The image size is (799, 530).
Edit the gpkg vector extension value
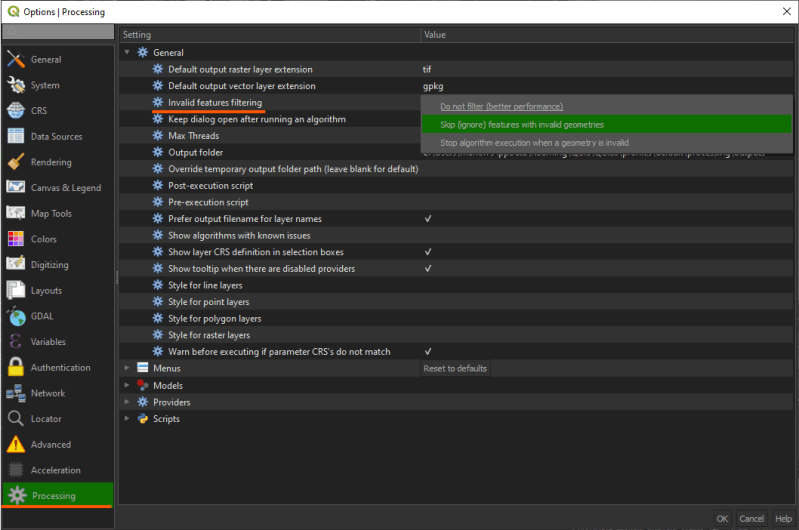point(606,86)
